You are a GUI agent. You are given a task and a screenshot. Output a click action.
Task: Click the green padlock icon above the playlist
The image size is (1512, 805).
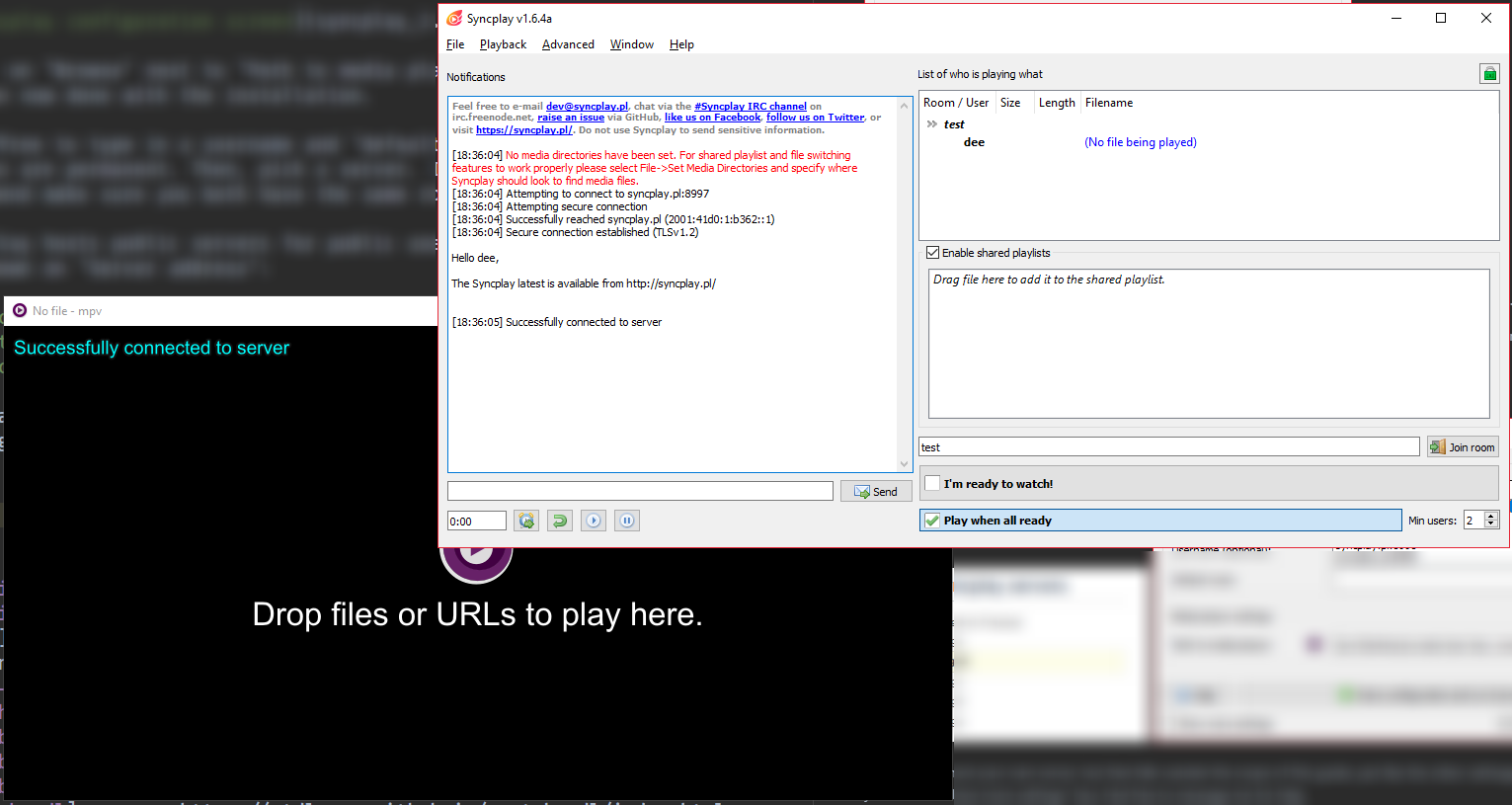point(1488,73)
